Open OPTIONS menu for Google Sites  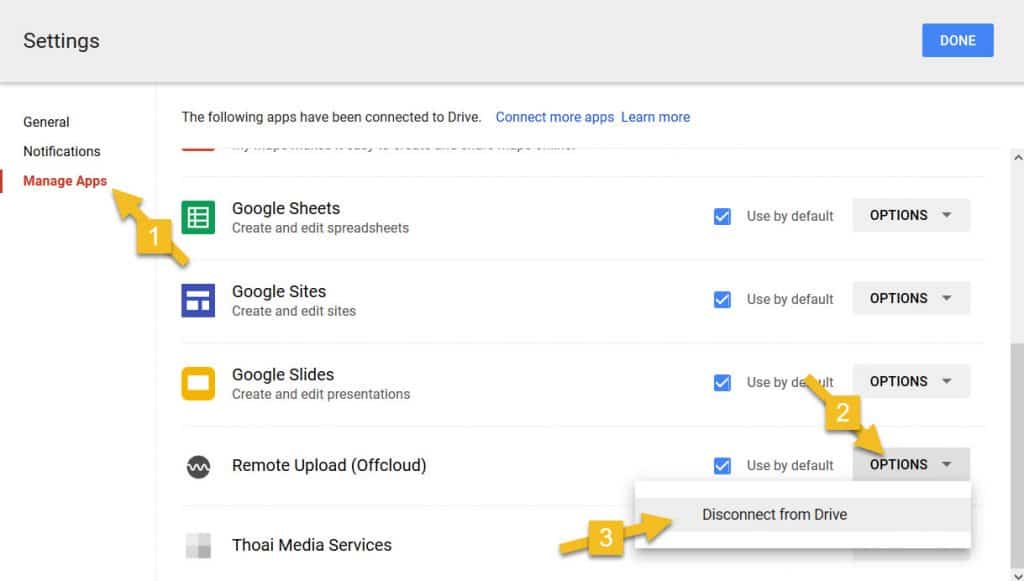910,297
